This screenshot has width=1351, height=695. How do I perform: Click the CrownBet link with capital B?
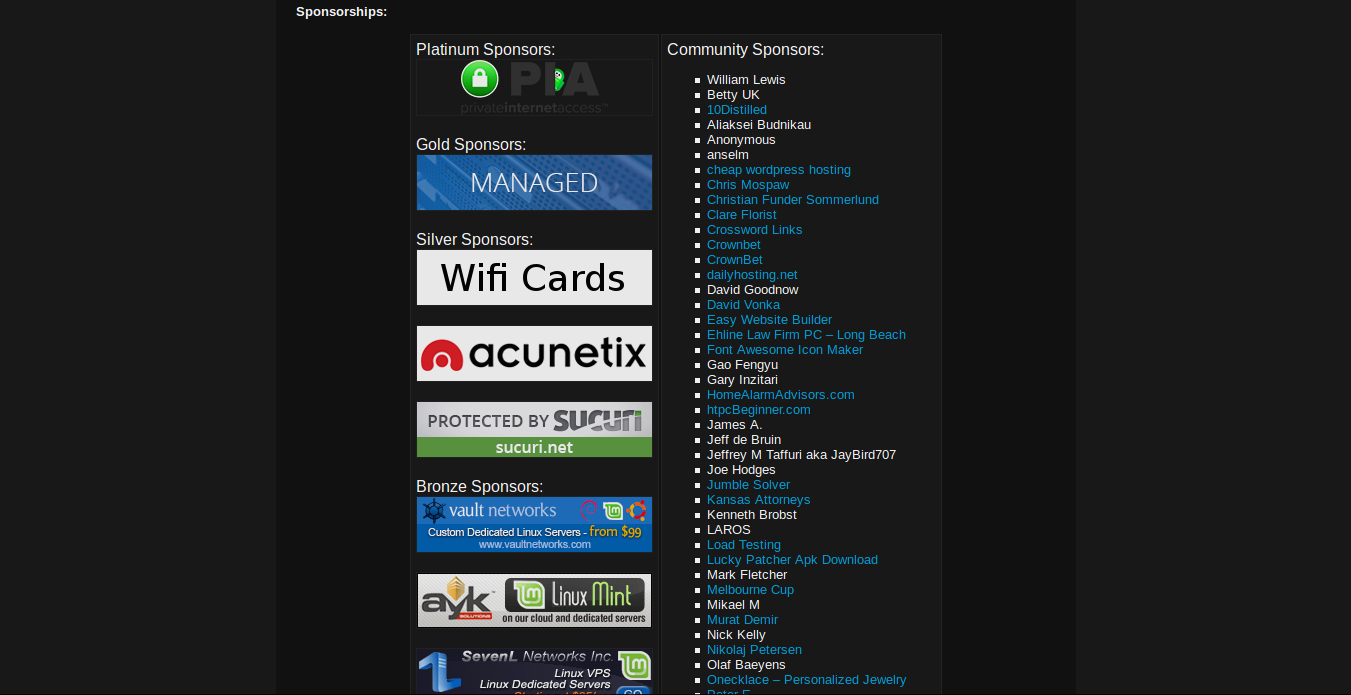coord(735,260)
